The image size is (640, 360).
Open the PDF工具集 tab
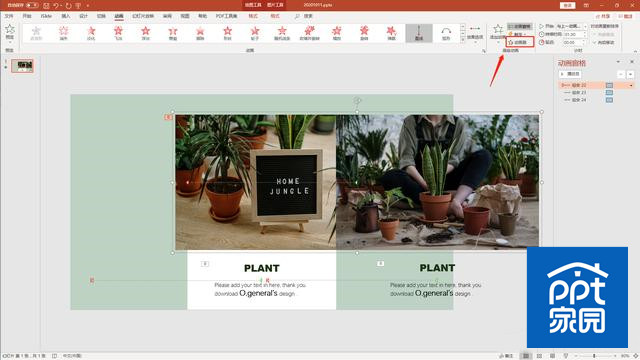[x=226, y=16]
